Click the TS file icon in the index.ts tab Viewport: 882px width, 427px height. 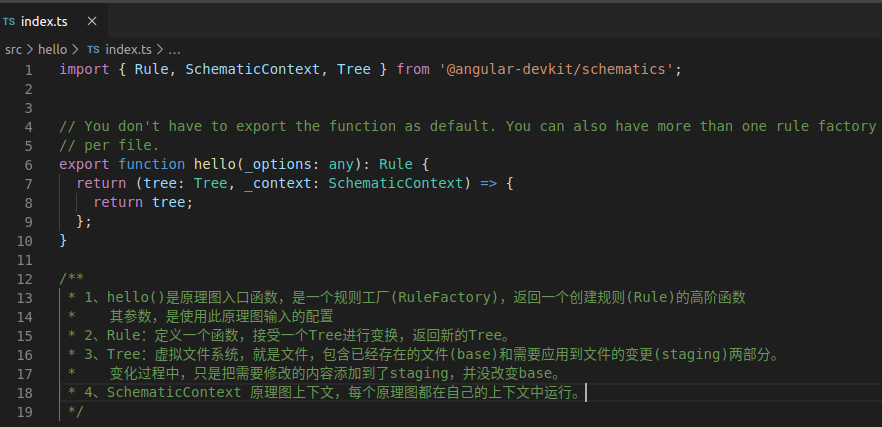point(9,22)
